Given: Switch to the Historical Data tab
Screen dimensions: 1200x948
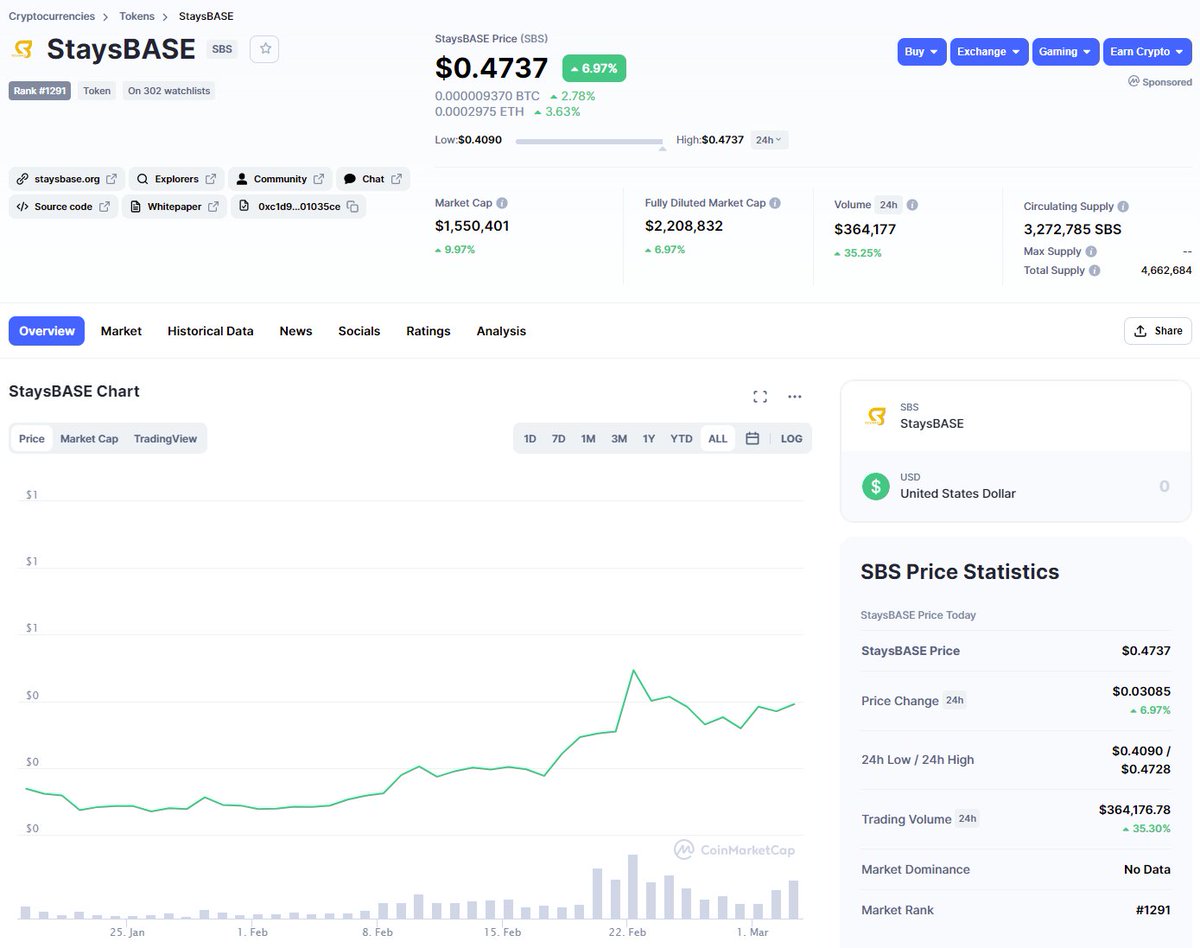Looking at the screenshot, I should tap(210, 330).
